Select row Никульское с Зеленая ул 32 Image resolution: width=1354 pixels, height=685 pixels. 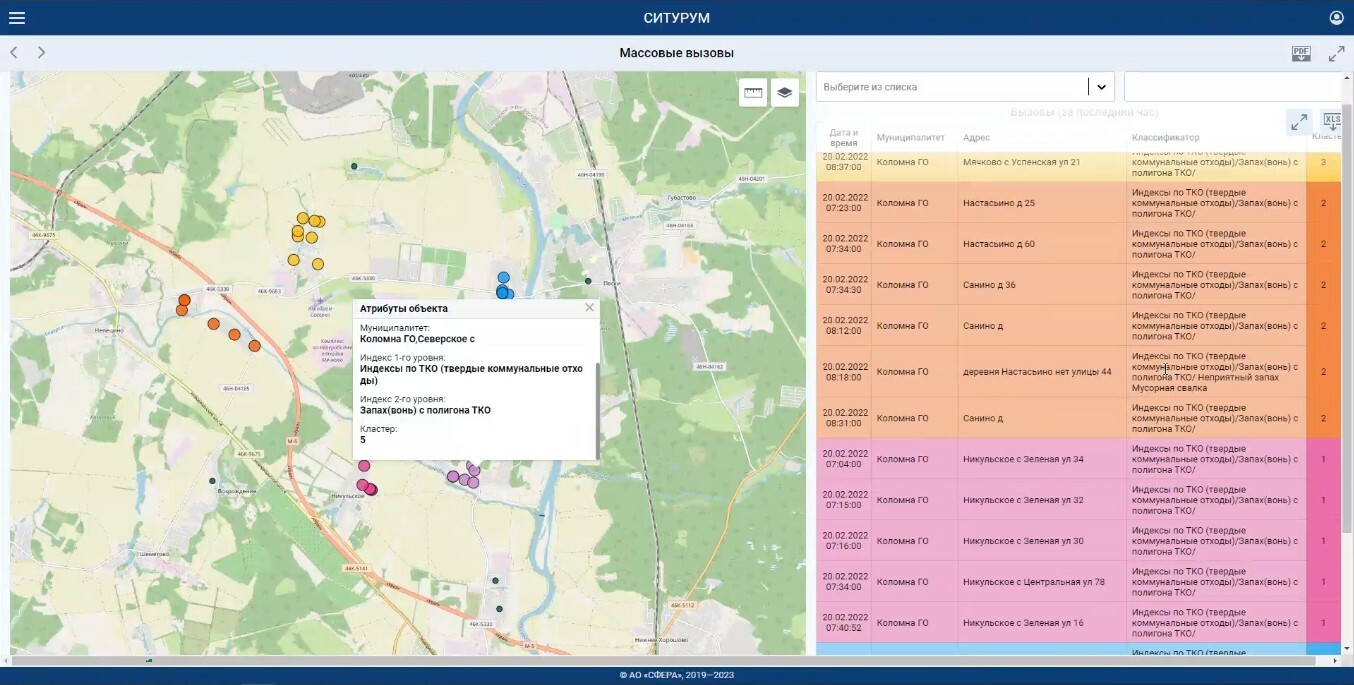pos(1078,500)
